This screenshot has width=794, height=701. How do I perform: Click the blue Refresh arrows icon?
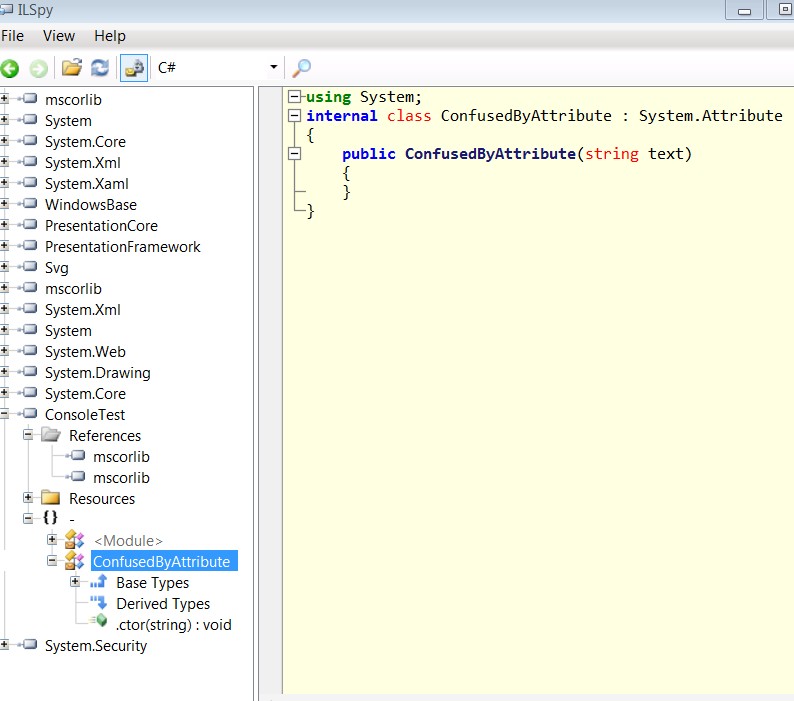tap(100, 67)
